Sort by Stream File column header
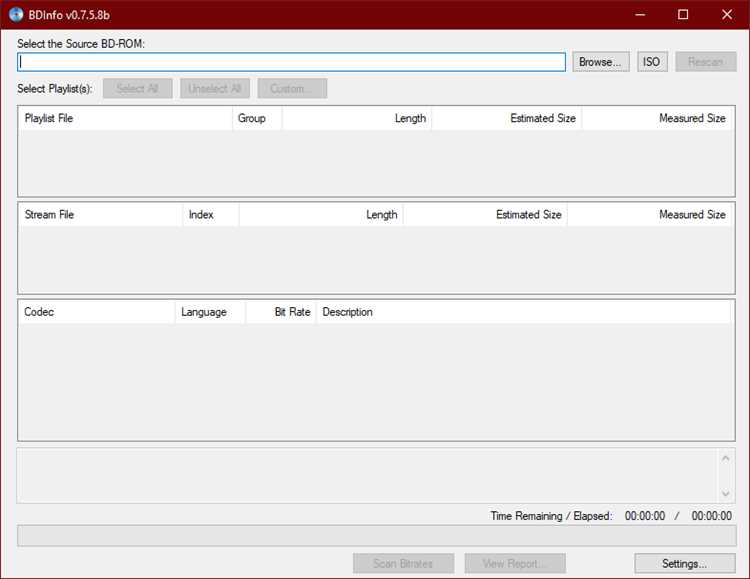This screenshot has width=750, height=579. 101,214
